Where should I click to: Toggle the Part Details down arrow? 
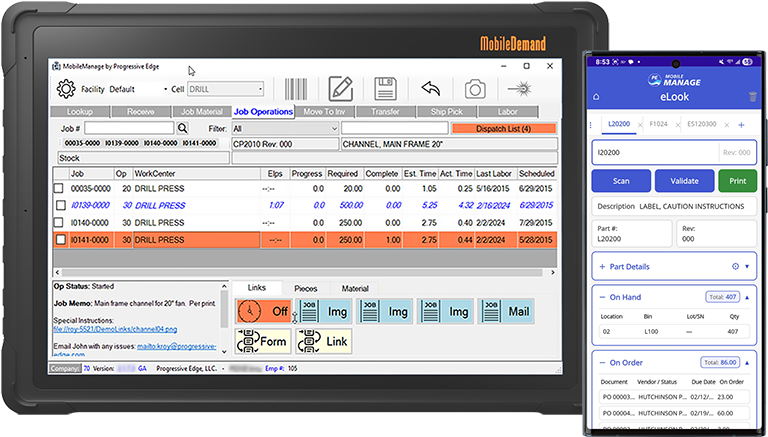tap(747, 267)
